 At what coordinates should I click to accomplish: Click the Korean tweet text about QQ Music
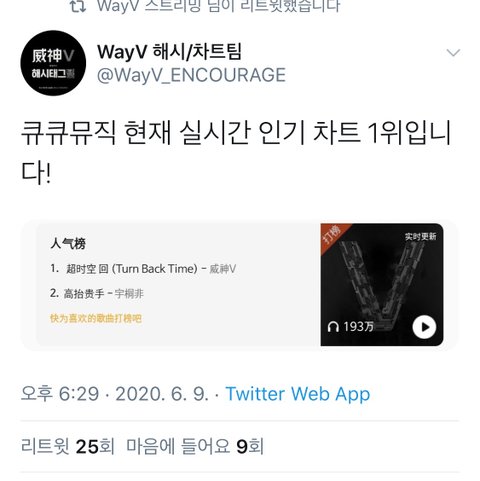(236, 153)
